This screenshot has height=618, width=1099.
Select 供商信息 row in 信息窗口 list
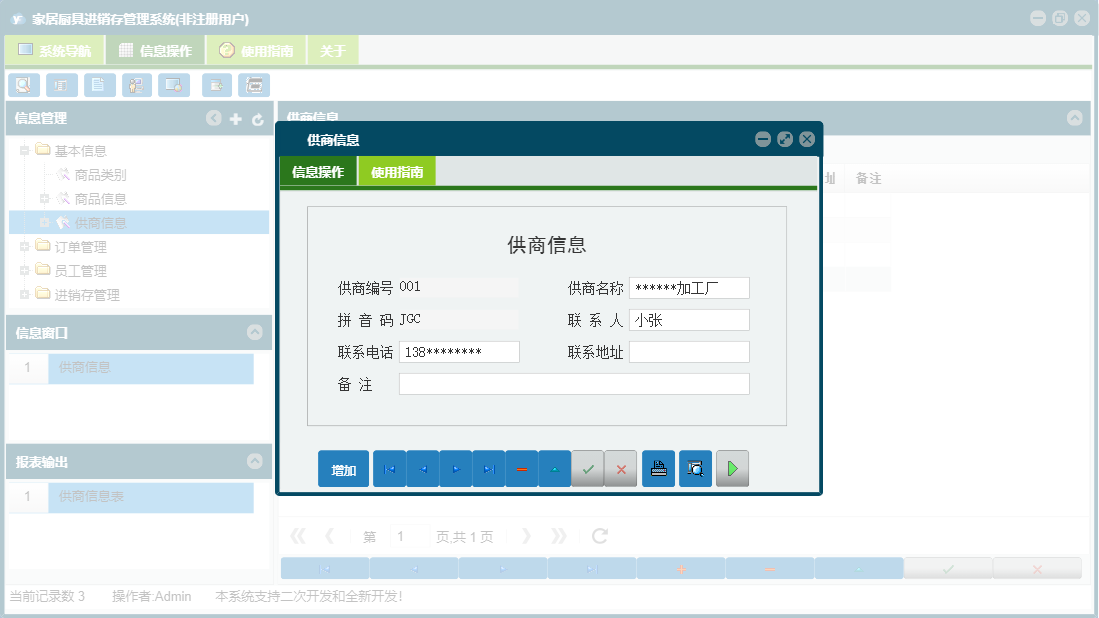point(151,368)
